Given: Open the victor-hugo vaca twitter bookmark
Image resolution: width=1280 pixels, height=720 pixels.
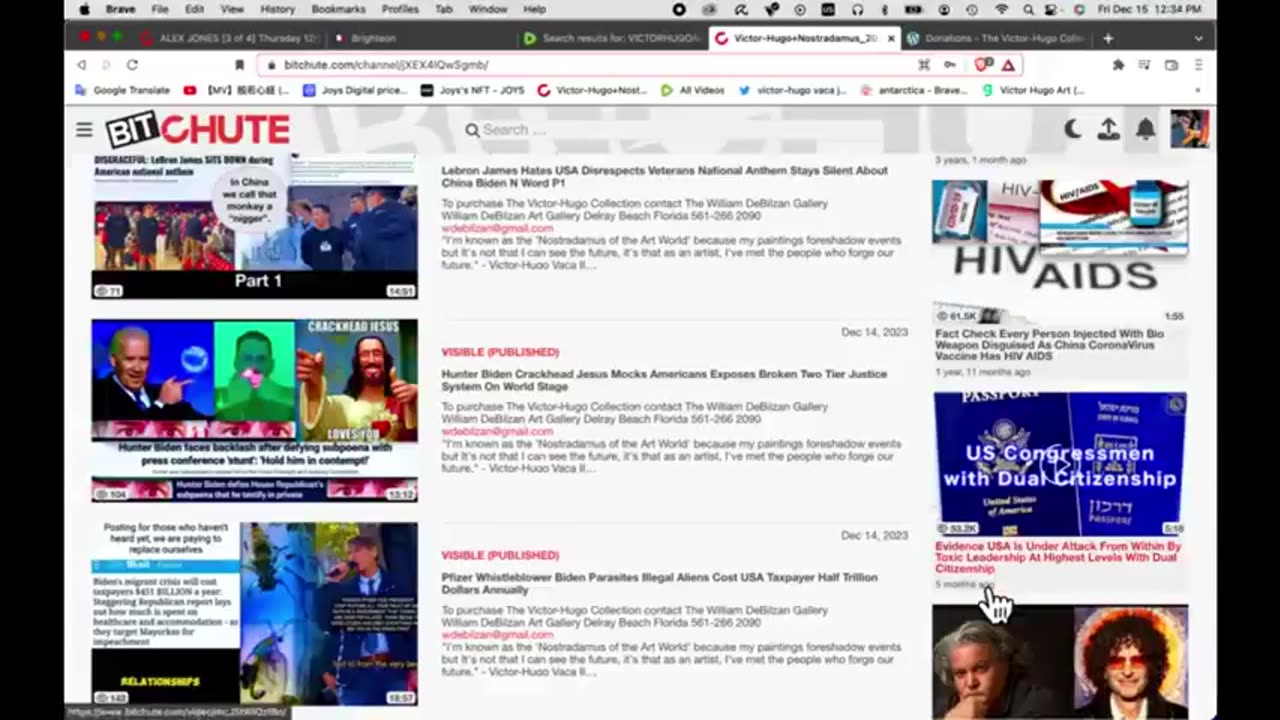Looking at the screenshot, I should point(792,90).
